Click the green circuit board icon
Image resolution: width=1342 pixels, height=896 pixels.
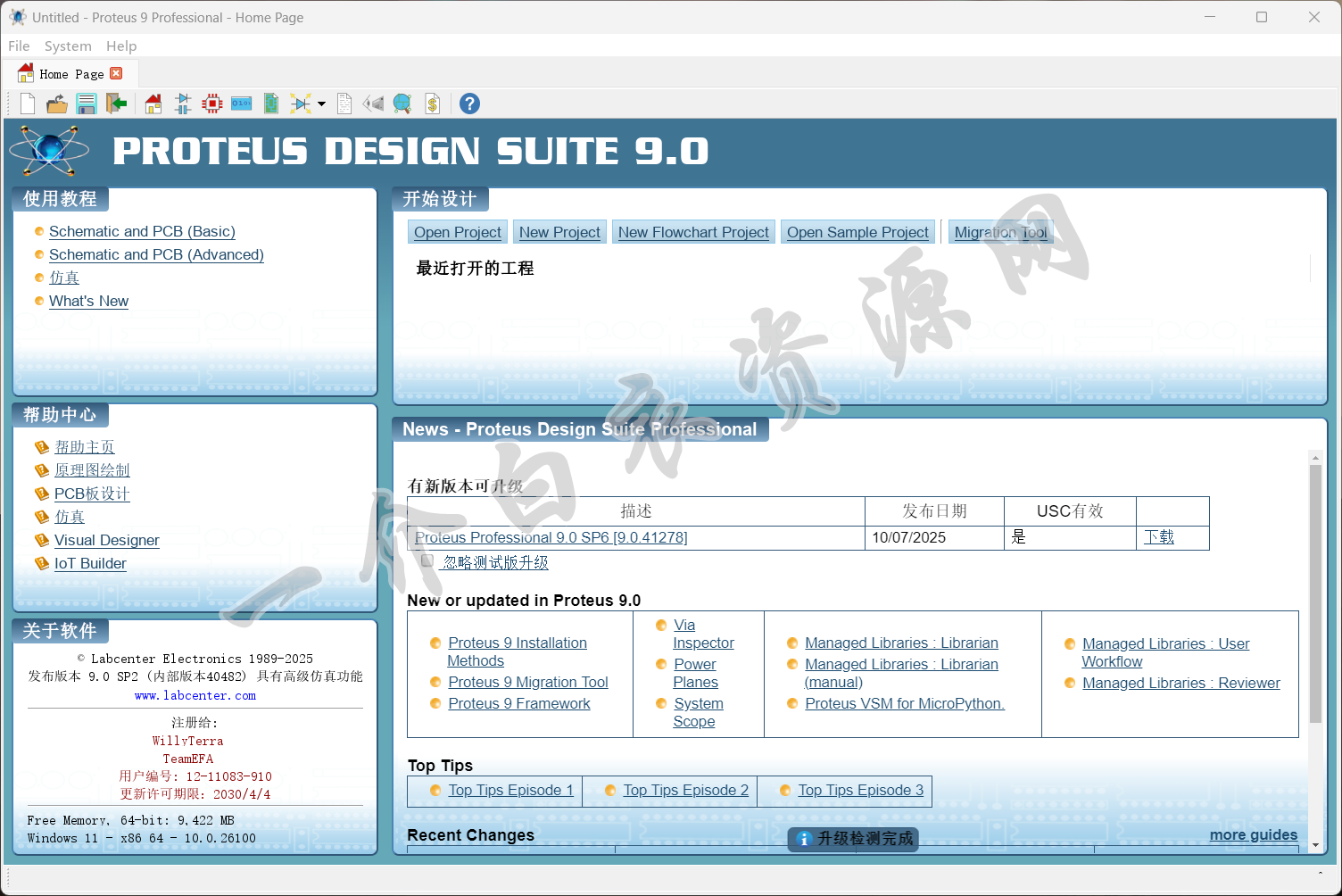click(x=271, y=104)
